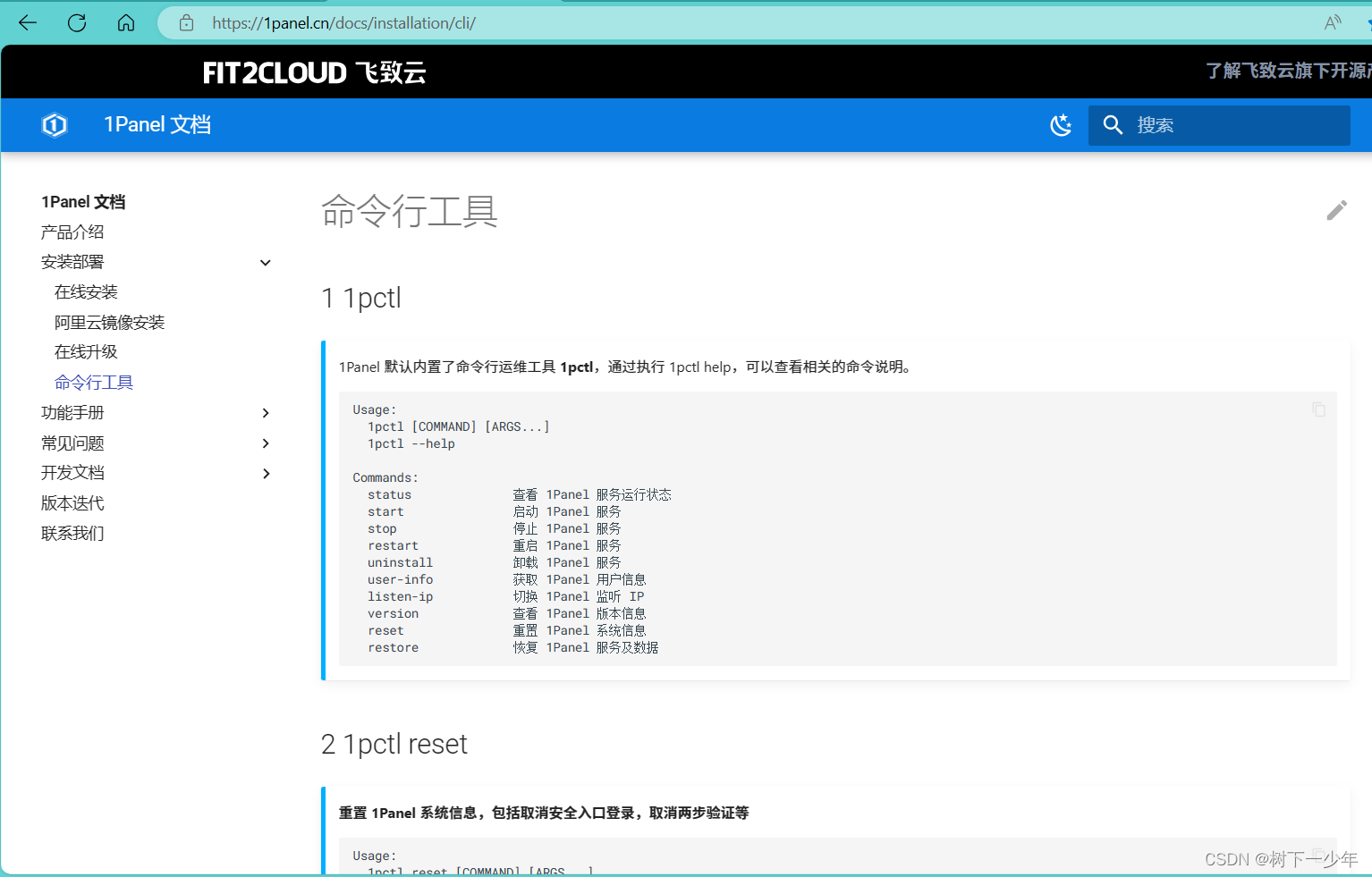Click the sidebar 1Panel 文档 title

click(x=83, y=202)
